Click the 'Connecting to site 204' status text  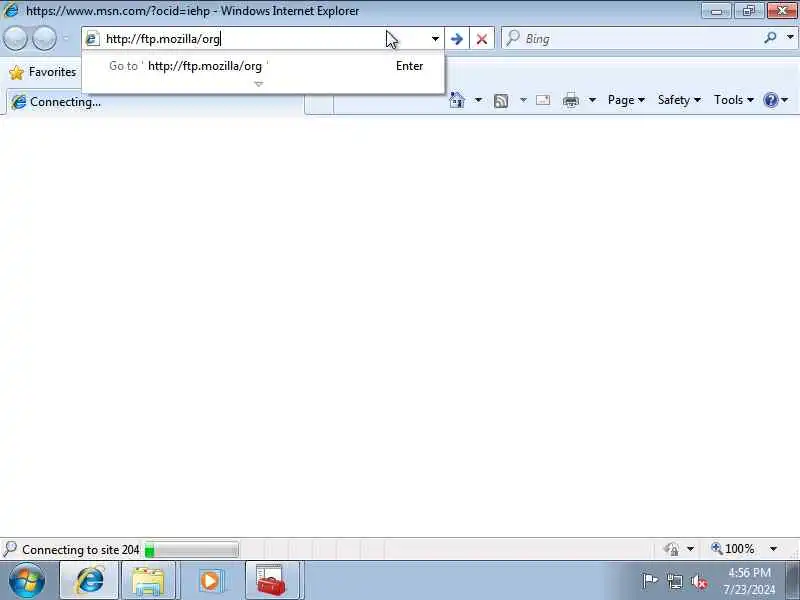81,550
